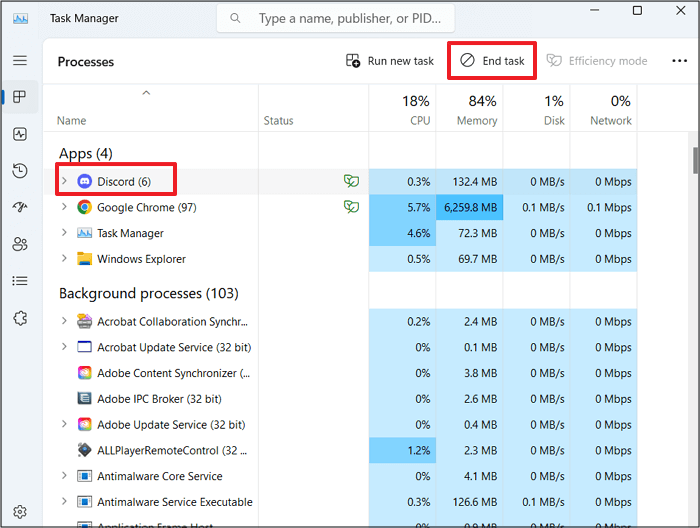Image resolution: width=700 pixels, height=528 pixels.
Task: Open the Users page in sidebar
Action: click(x=20, y=244)
